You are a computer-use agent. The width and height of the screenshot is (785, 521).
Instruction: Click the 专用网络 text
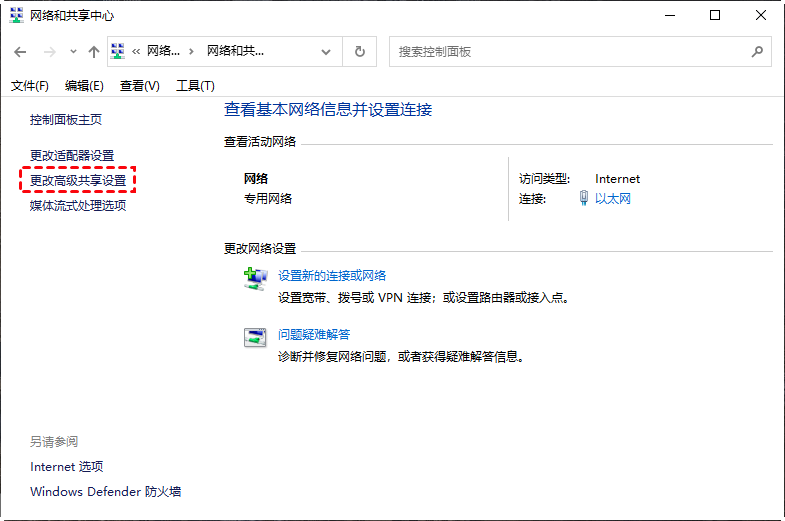click(268, 199)
